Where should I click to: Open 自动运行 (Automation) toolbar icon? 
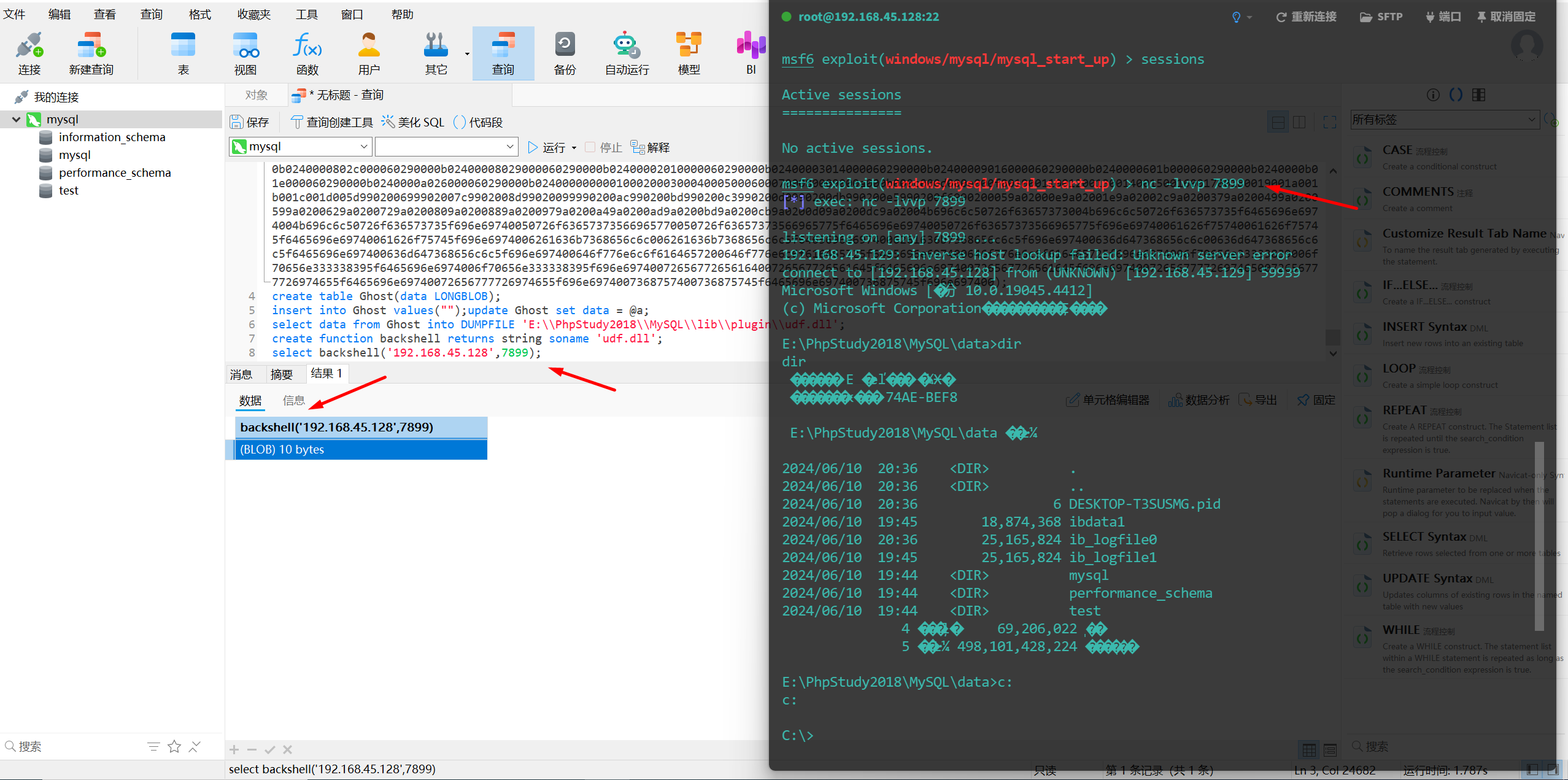627,53
